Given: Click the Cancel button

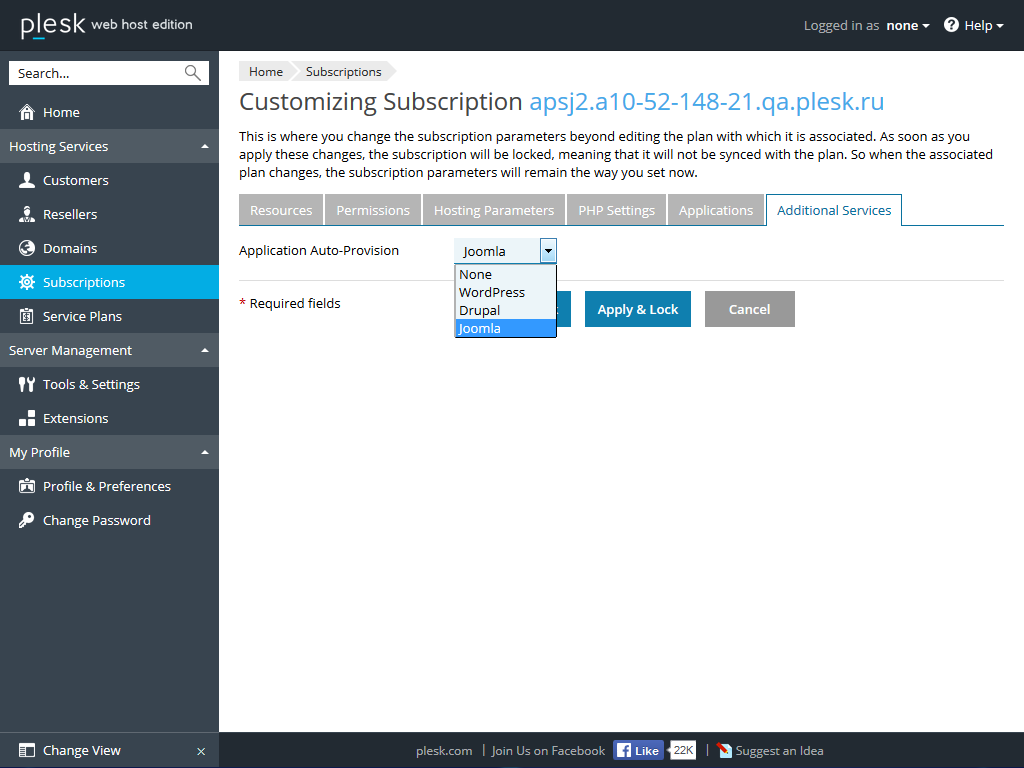Looking at the screenshot, I should 749,309.
